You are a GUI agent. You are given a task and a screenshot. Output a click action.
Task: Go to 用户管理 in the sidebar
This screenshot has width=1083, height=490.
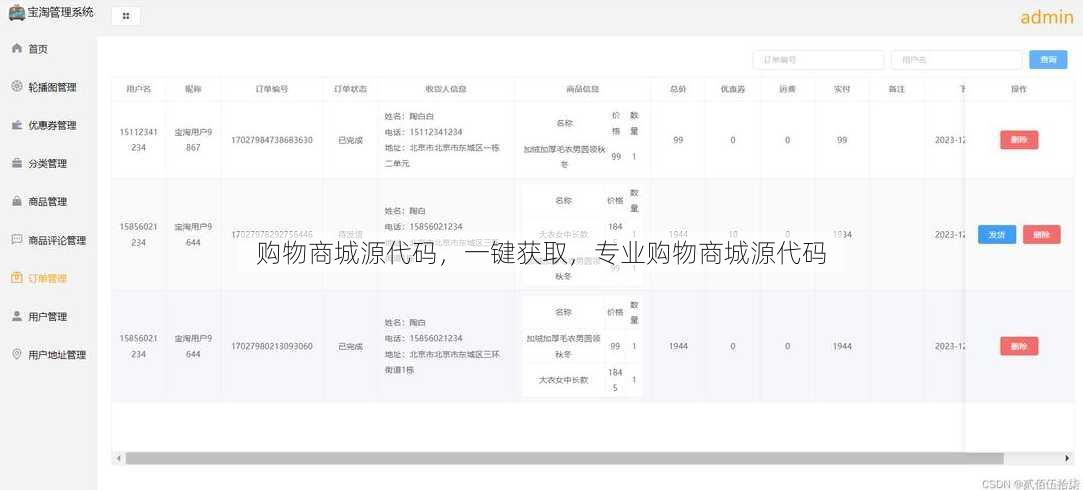[48, 317]
